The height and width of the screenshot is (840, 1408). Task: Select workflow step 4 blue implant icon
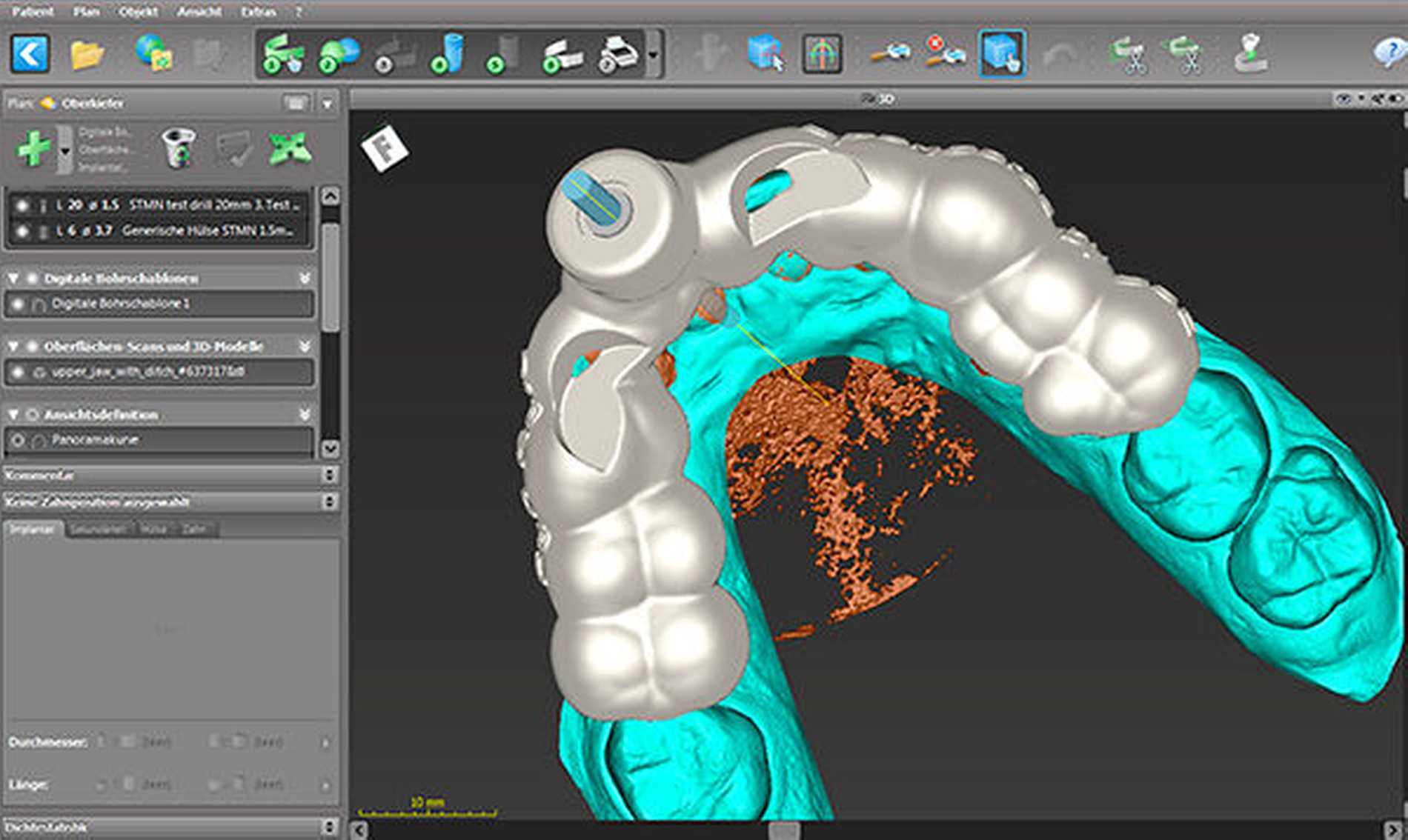click(446, 54)
